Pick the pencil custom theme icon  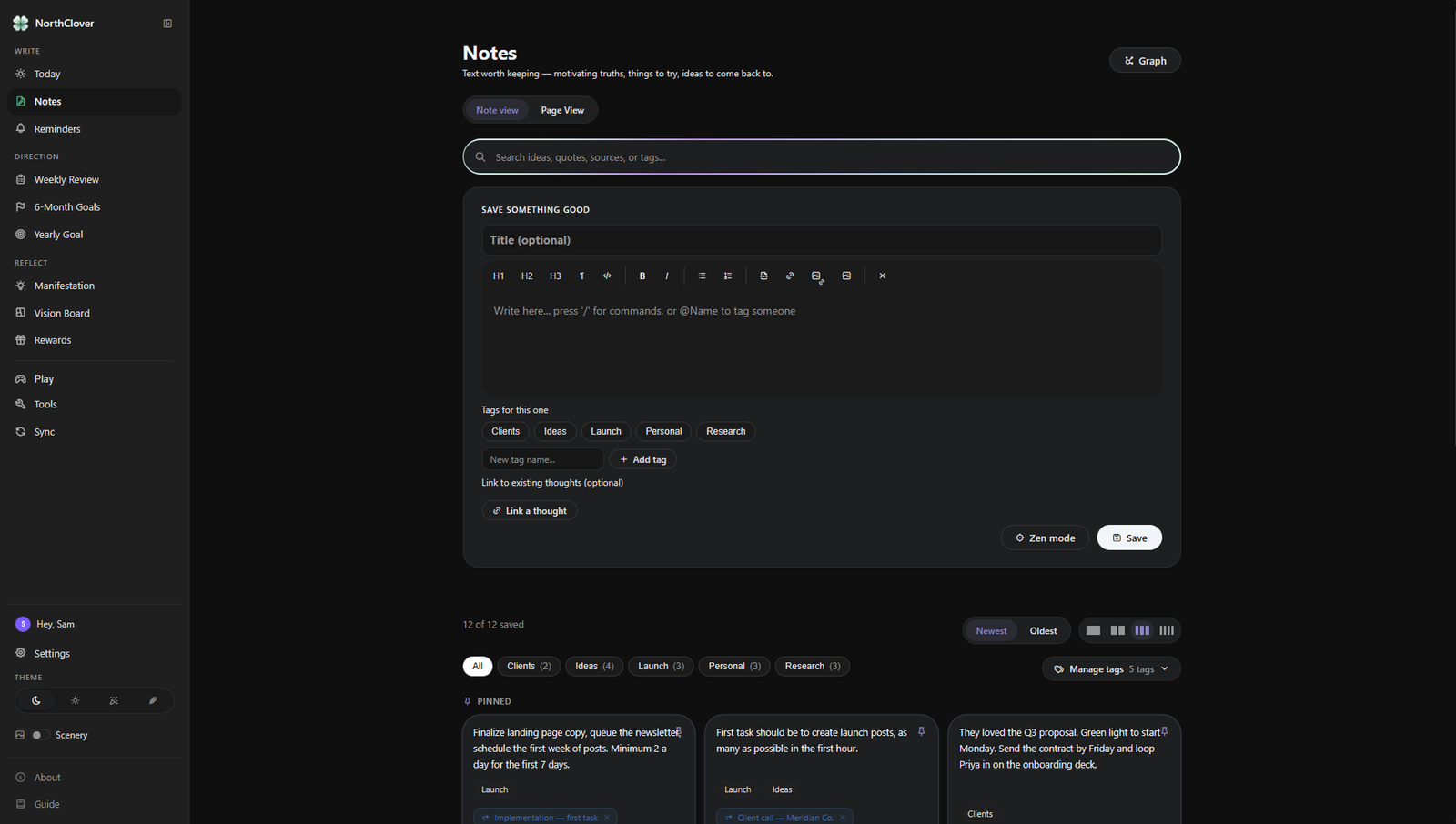point(153,700)
